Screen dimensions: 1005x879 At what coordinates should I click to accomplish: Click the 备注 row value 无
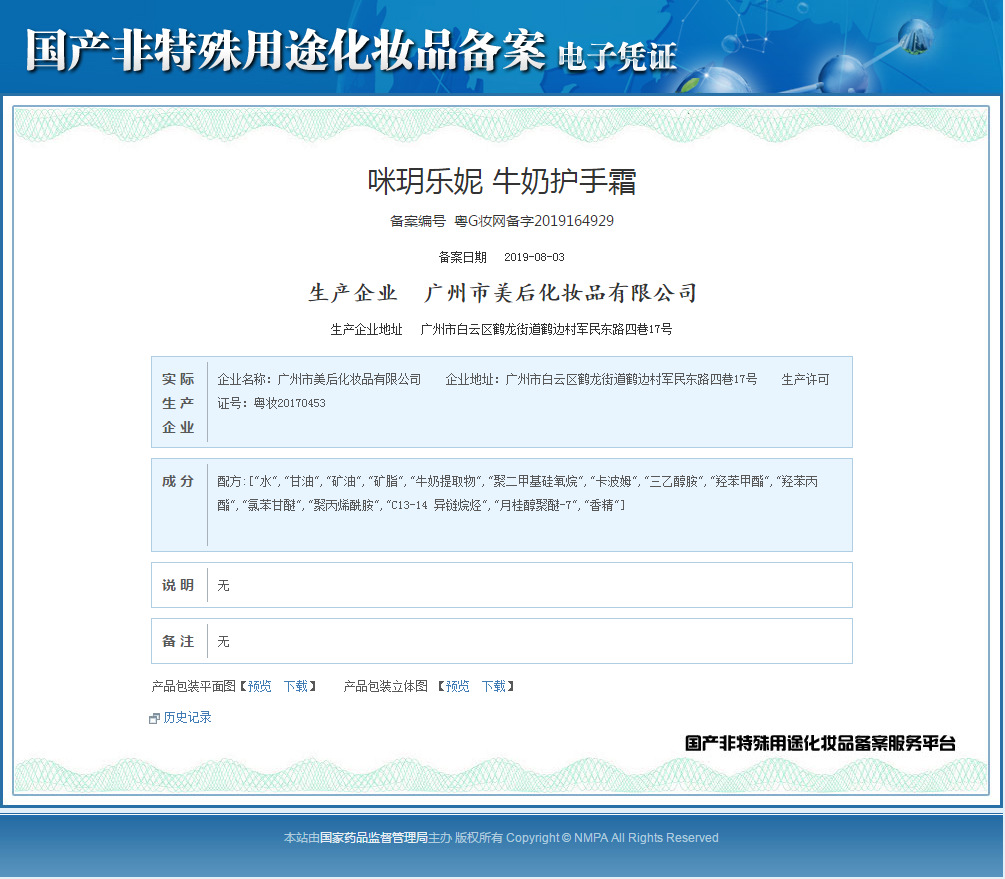[x=223, y=641]
